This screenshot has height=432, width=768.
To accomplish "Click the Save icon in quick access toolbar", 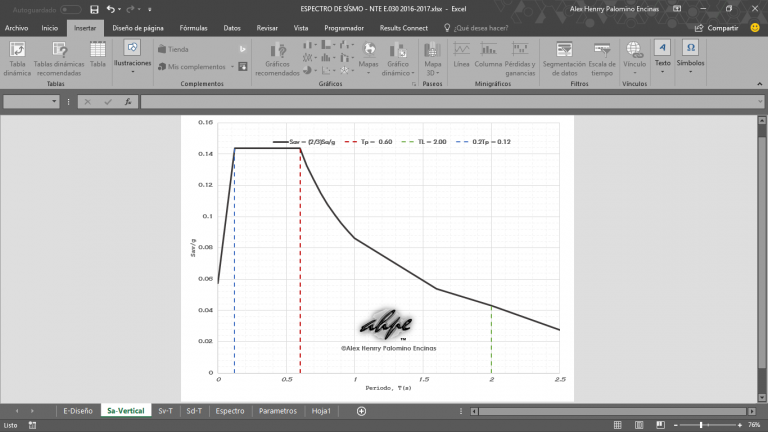I will (93, 9).
